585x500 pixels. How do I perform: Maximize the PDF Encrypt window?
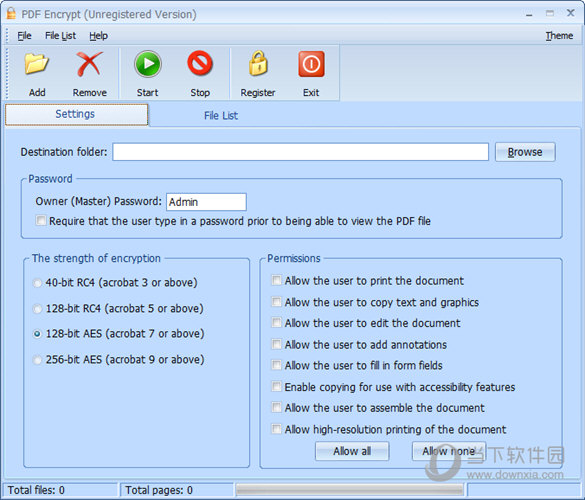click(550, 13)
